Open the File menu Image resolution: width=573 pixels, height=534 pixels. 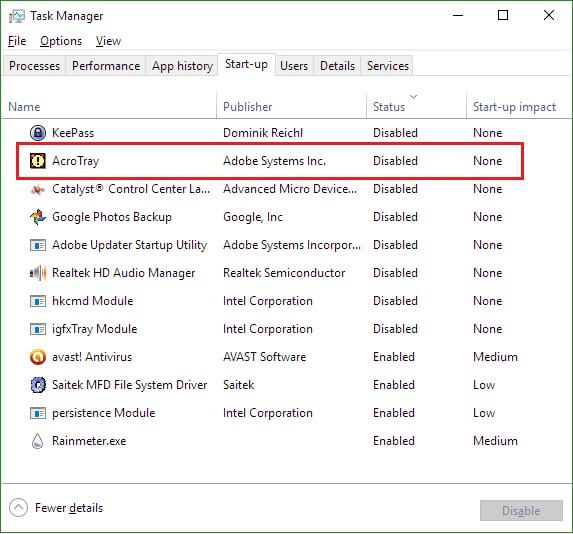pos(17,41)
